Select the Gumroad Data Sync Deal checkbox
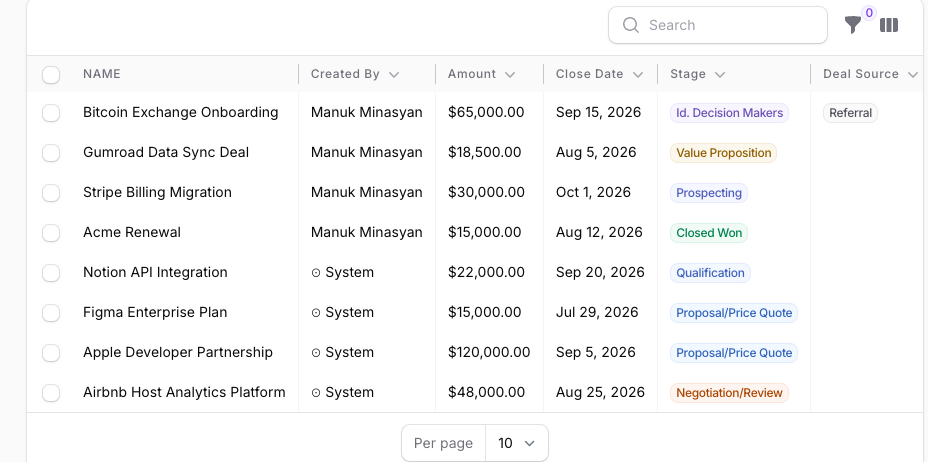This screenshot has height=462, width=928. tap(51, 153)
